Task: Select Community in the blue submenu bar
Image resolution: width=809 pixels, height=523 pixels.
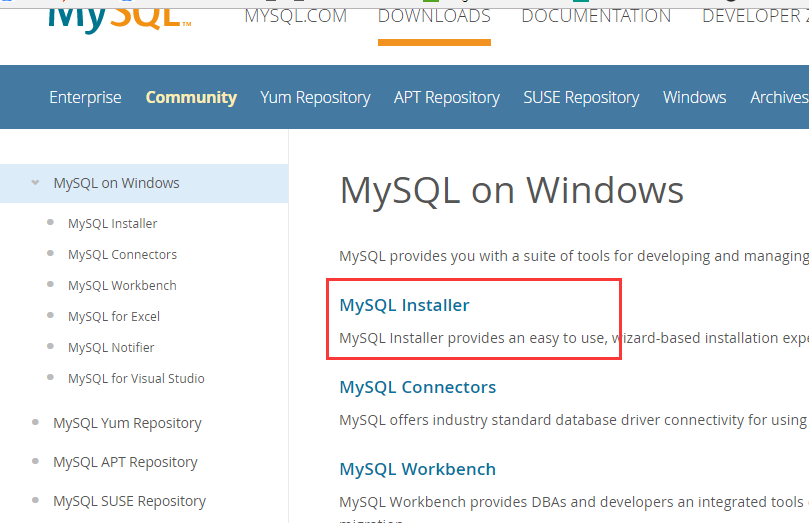Action: [191, 97]
